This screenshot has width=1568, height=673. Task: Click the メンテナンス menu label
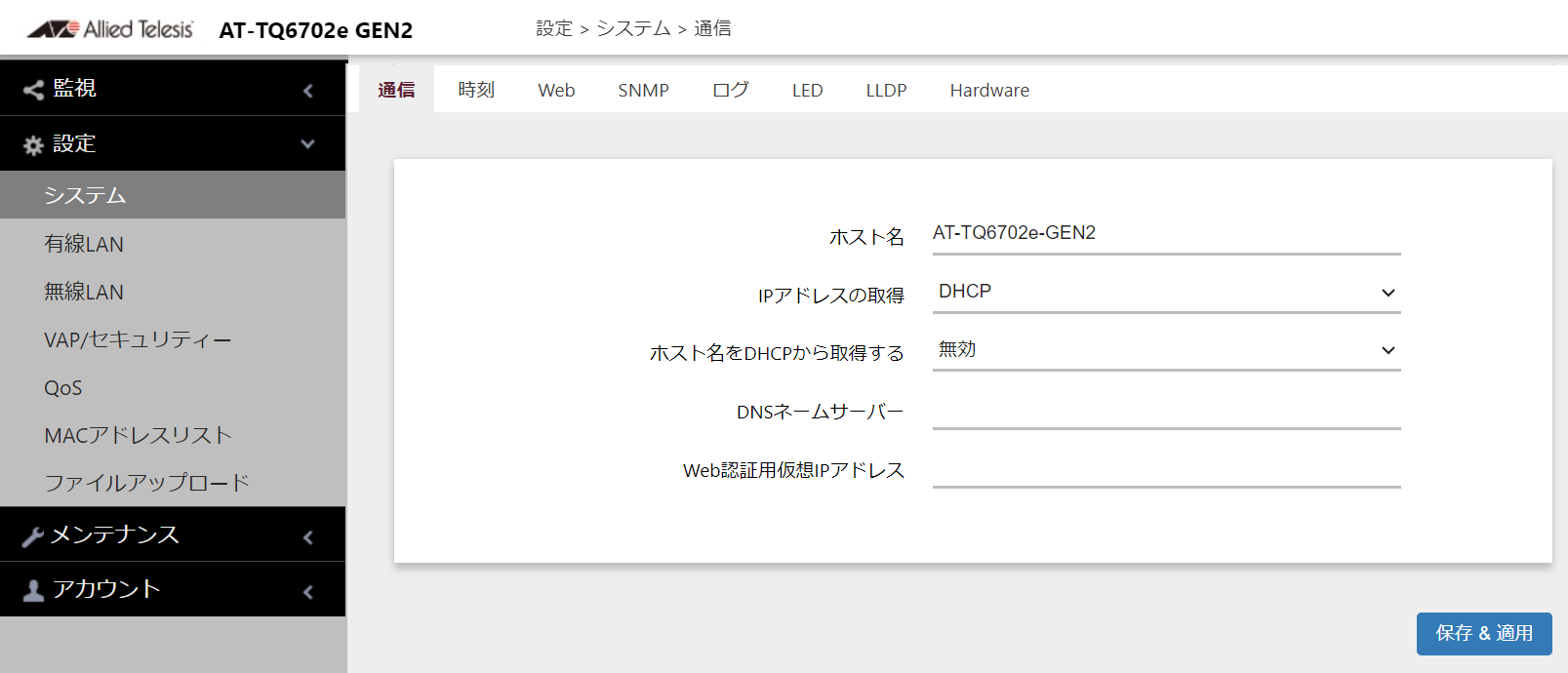(115, 534)
